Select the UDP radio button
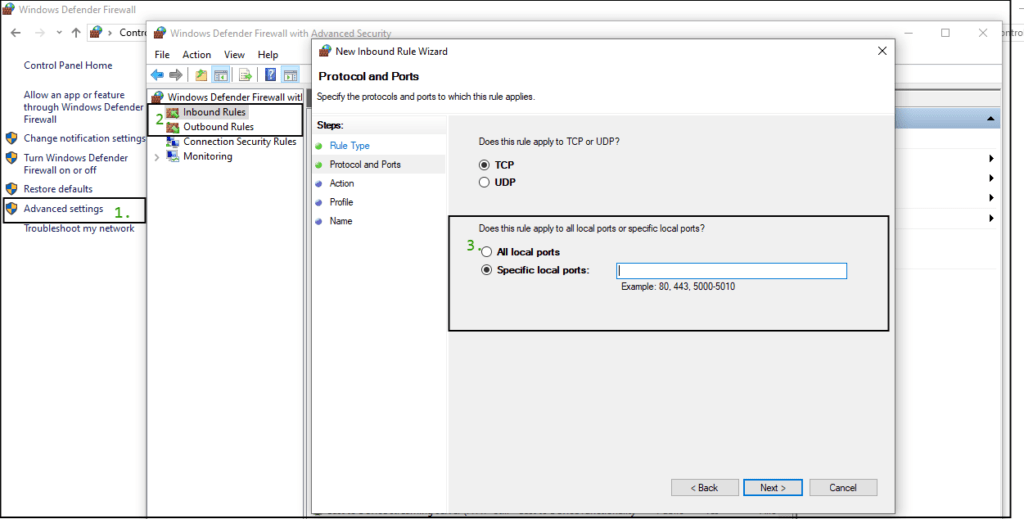 [x=484, y=183]
